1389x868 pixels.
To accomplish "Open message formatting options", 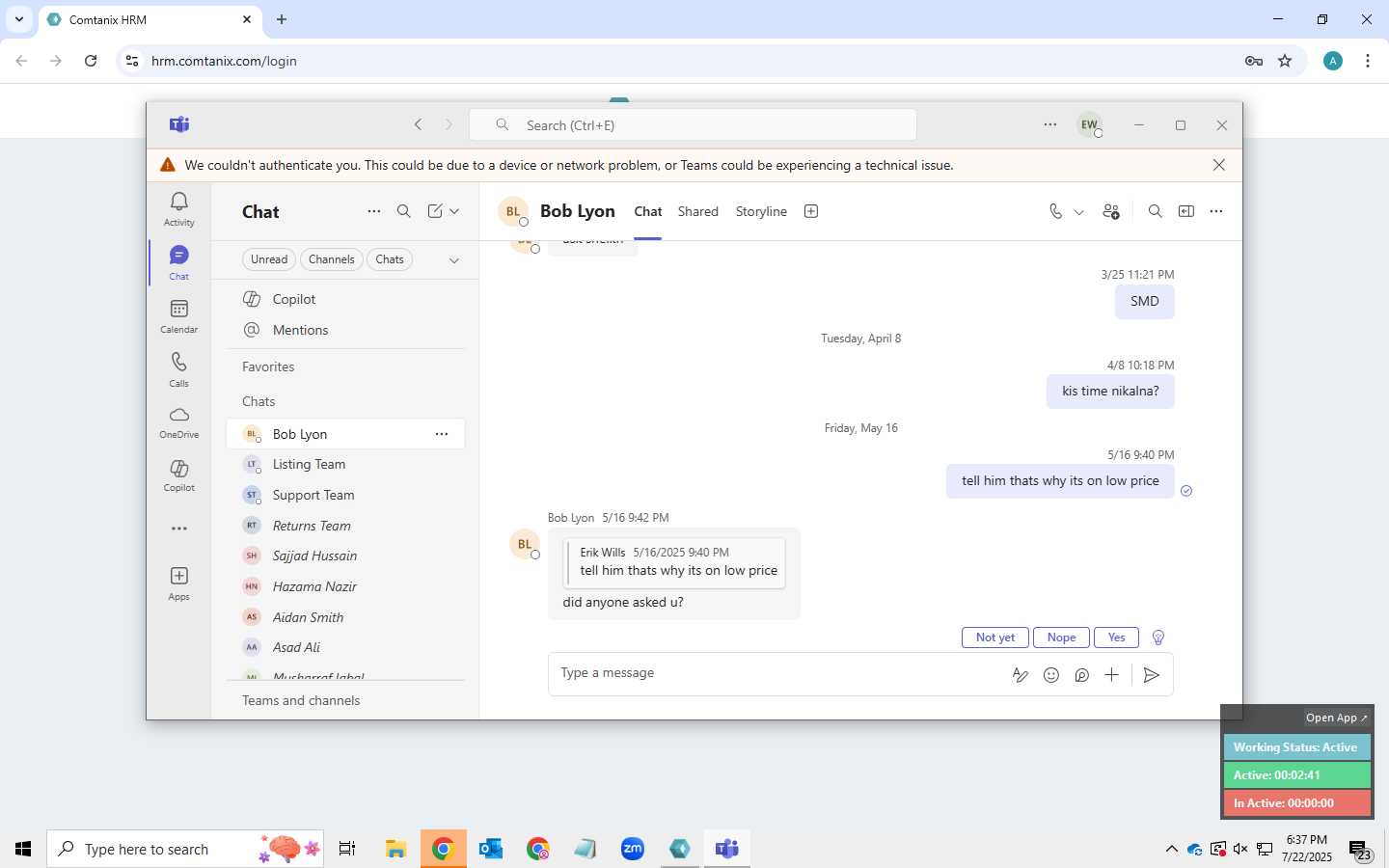I will [1020, 675].
